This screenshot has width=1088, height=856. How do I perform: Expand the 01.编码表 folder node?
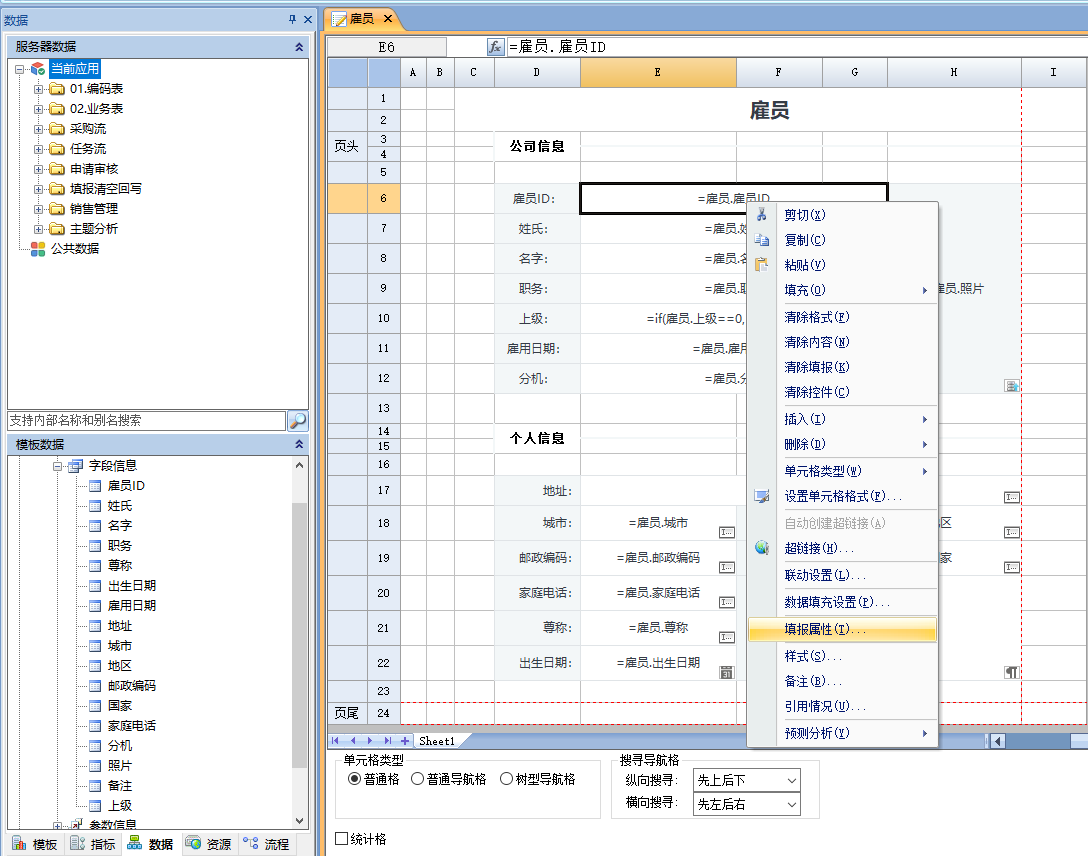[x=39, y=89]
